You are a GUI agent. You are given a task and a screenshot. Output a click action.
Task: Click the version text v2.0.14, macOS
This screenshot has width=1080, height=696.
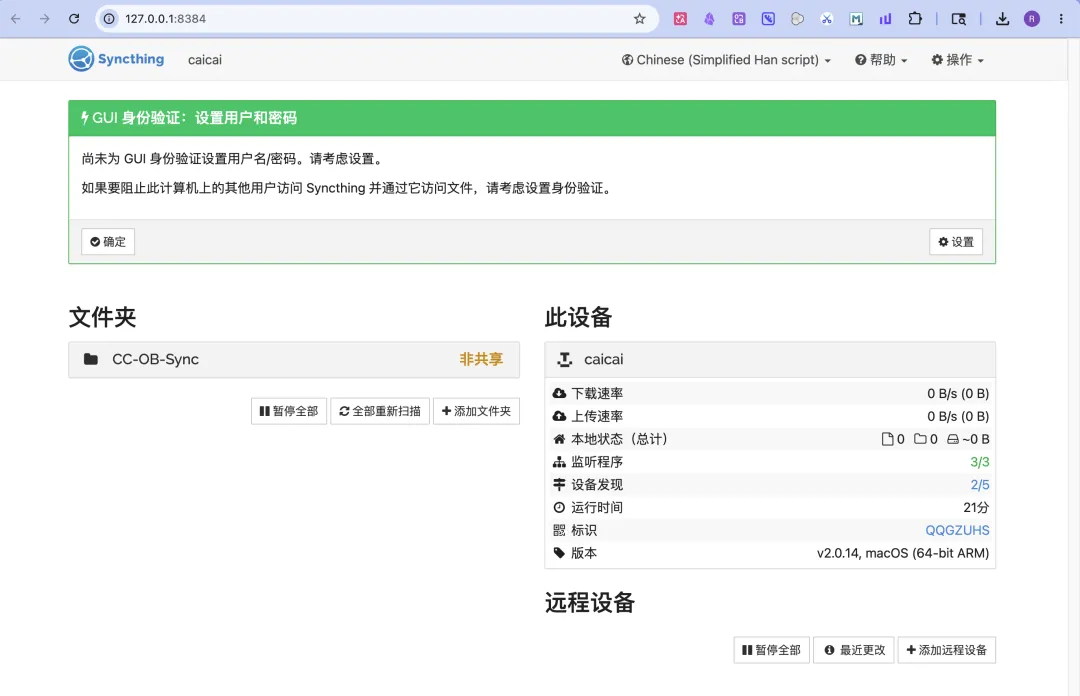(x=903, y=553)
